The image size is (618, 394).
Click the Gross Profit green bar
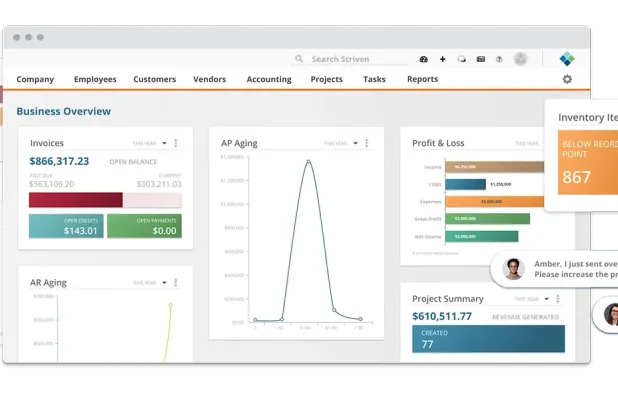(488, 219)
